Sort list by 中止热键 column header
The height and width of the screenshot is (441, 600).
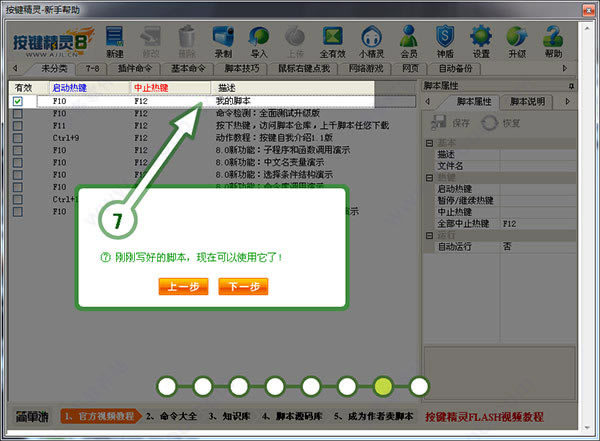coord(171,88)
